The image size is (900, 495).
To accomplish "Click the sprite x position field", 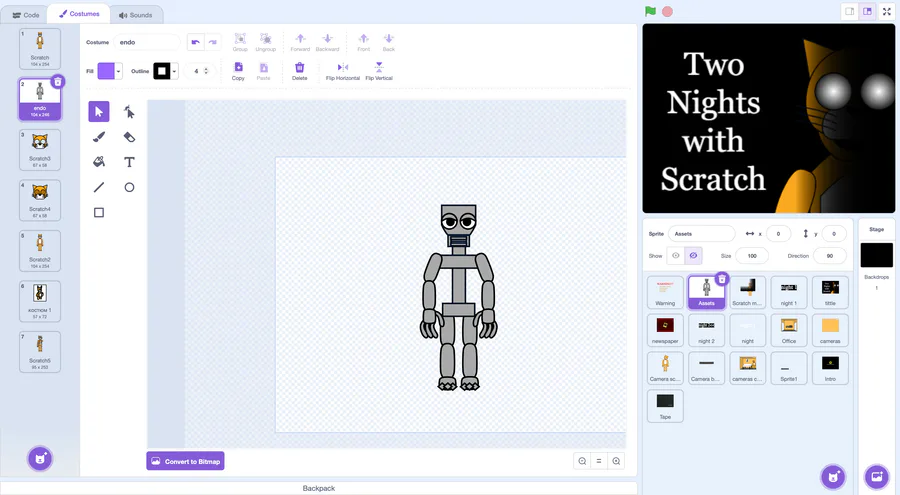I will [x=778, y=234].
